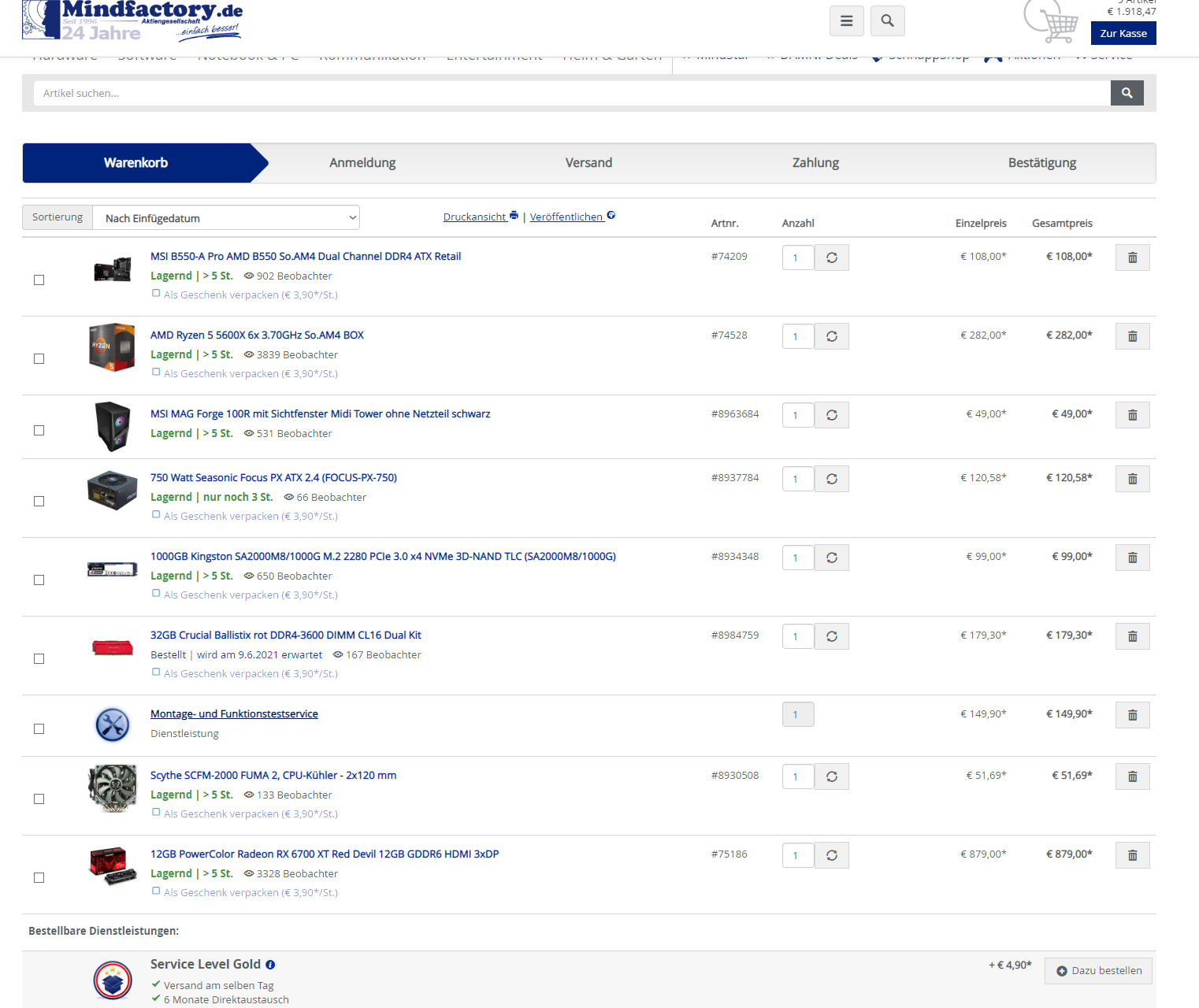Update quantity for MSI MAG Forge 100R
This screenshot has height=1008, width=1199.
click(x=832, y=415)
